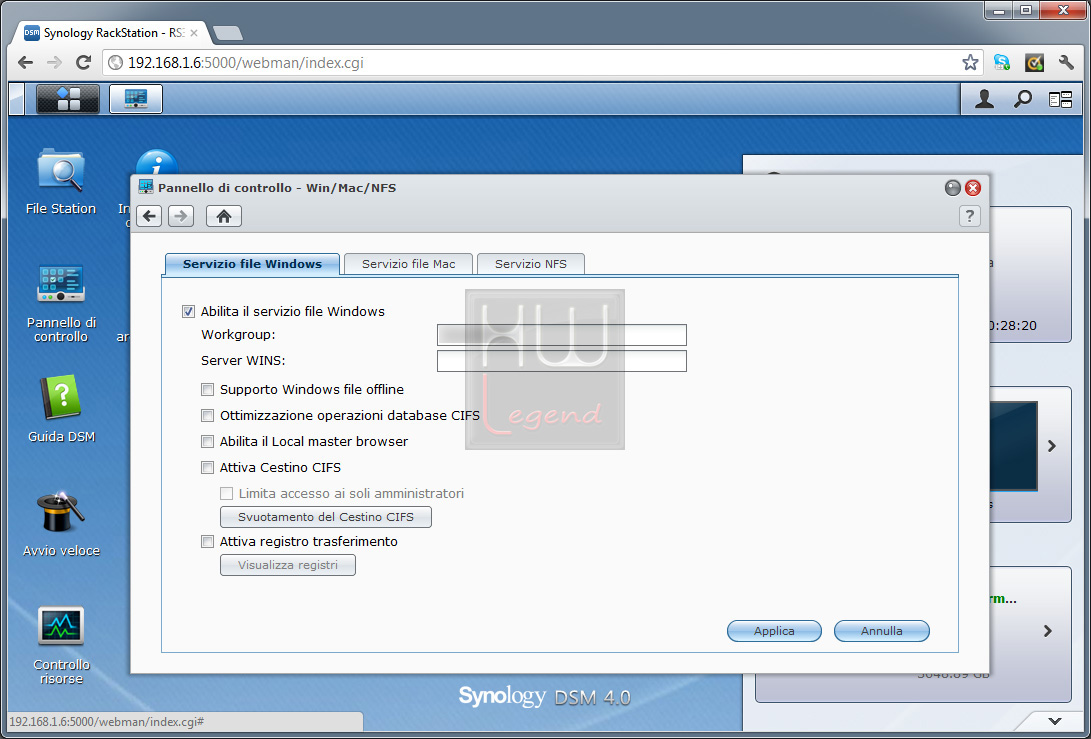This screenshot has height=739, width=1091.
Task: Click the Visualizza registri button
Action: coord(287,565)
